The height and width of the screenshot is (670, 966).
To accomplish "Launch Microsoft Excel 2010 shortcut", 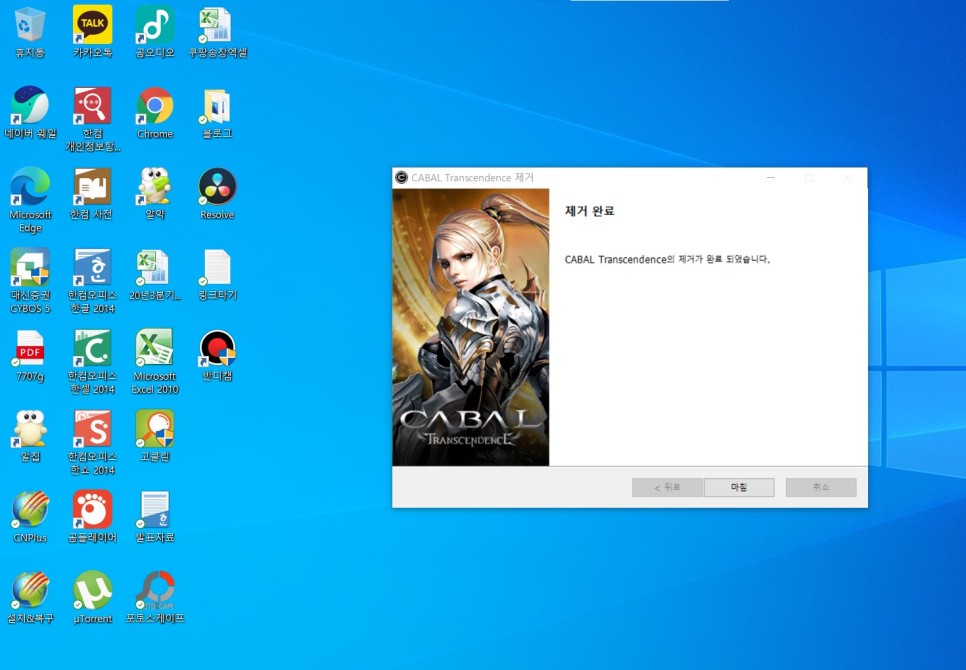I will [155, 361].
